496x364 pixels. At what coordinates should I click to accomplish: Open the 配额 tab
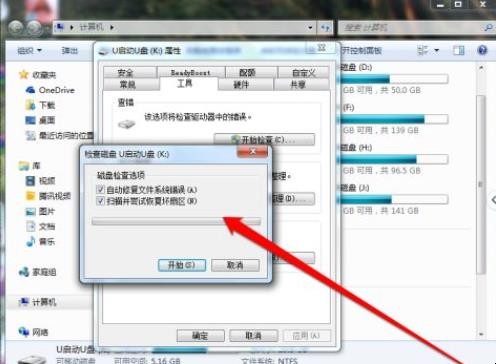251,72
